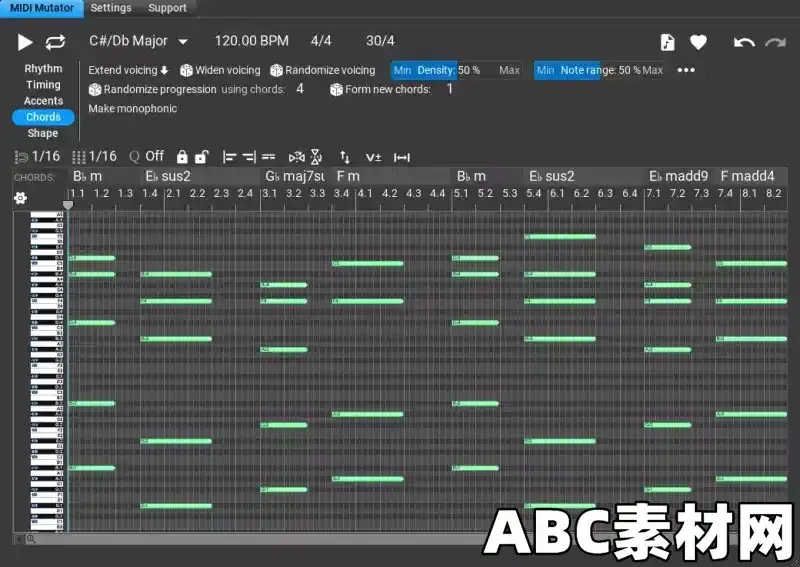Image resolution: width=800 pixels, height=567 pixels.
Task: Click Randomize progression button
Action: [153, 89]
